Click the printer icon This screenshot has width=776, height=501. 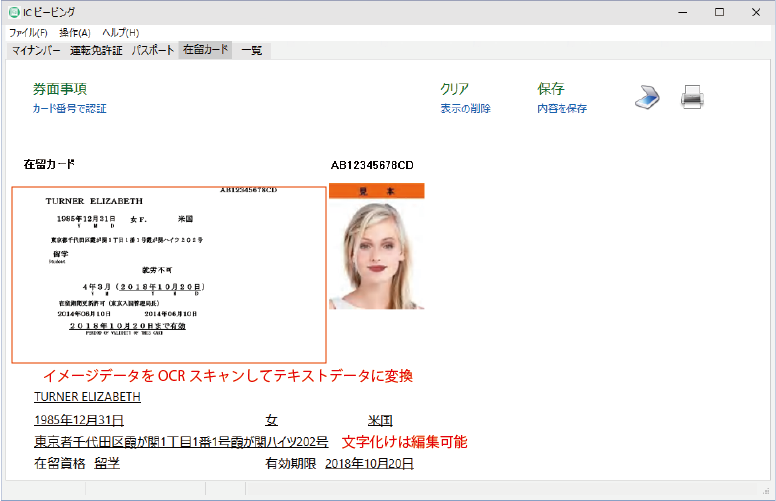[x=694, y=97]
